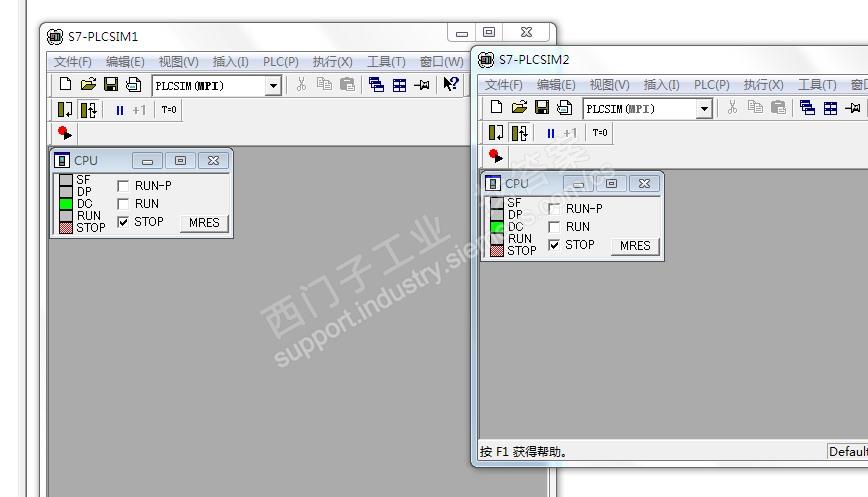Select Continuous Scan mode icon in S7-PLCSIM1
Viewport: 868px width, 497px height.
[x=89, y=110]
